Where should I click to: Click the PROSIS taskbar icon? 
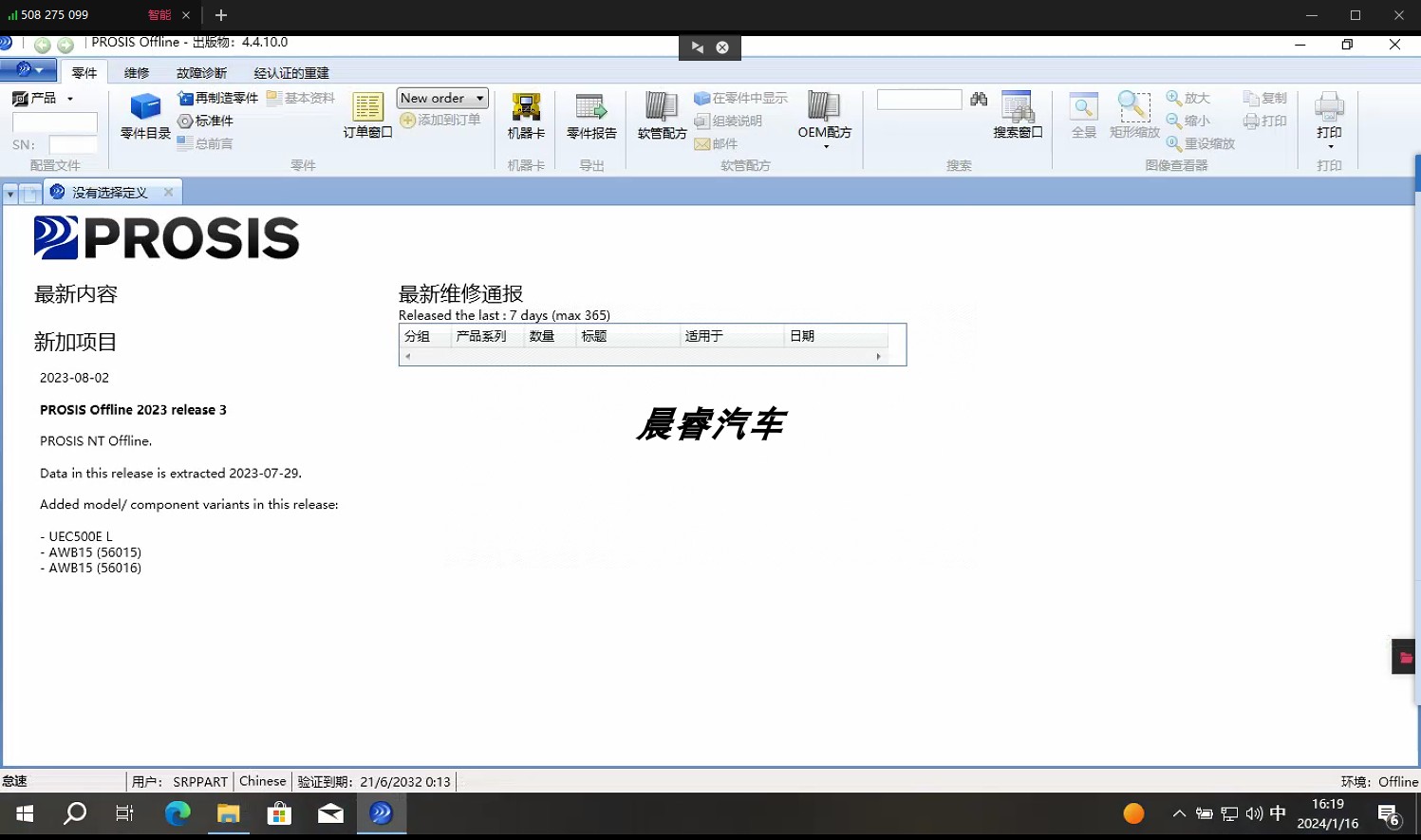[x=382, y=813]
